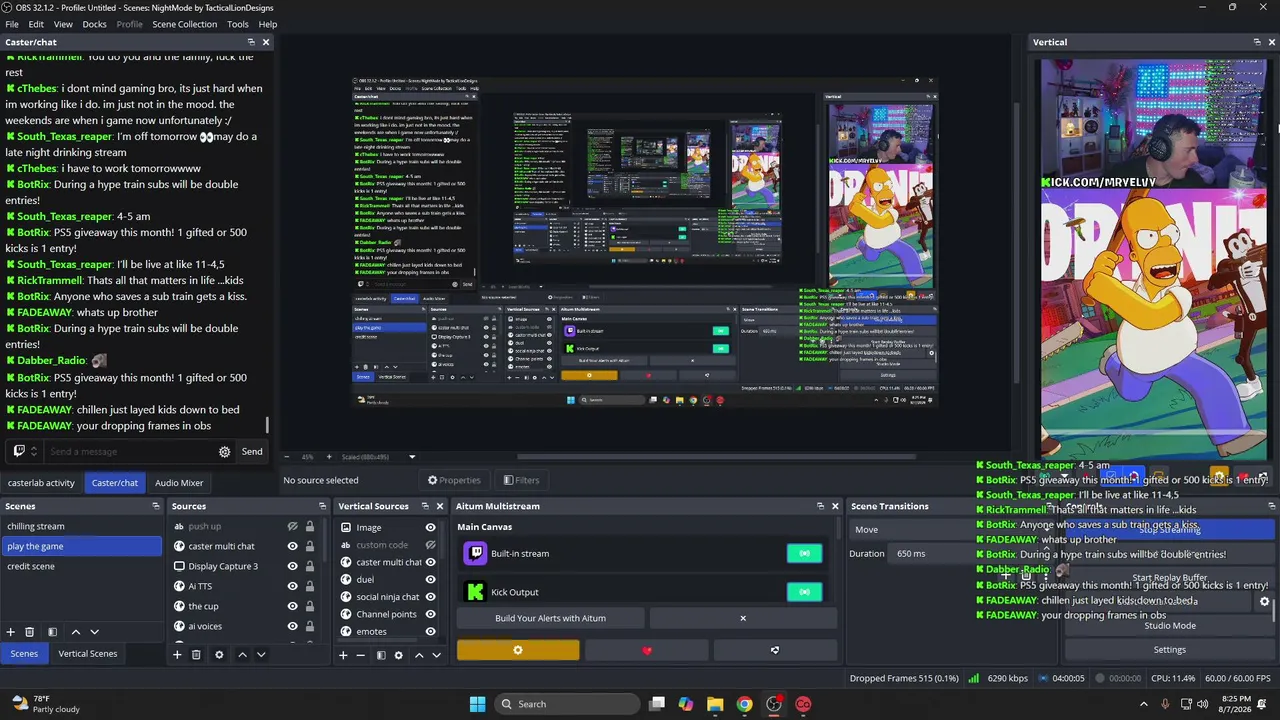1280x720 pixels.
Task: Select the chilling stream scene
Action: tap(81, 526)
